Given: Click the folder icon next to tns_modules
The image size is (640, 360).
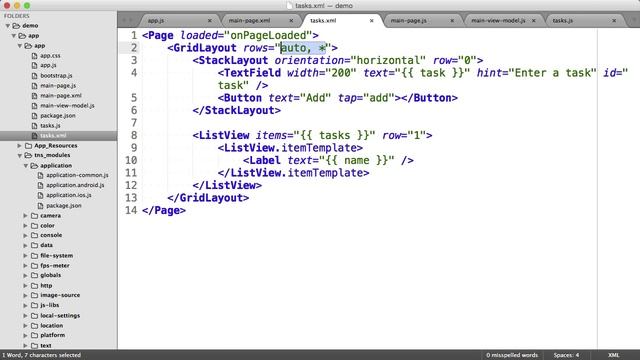Looking at the screenshot, I should (x=28, y=156).
